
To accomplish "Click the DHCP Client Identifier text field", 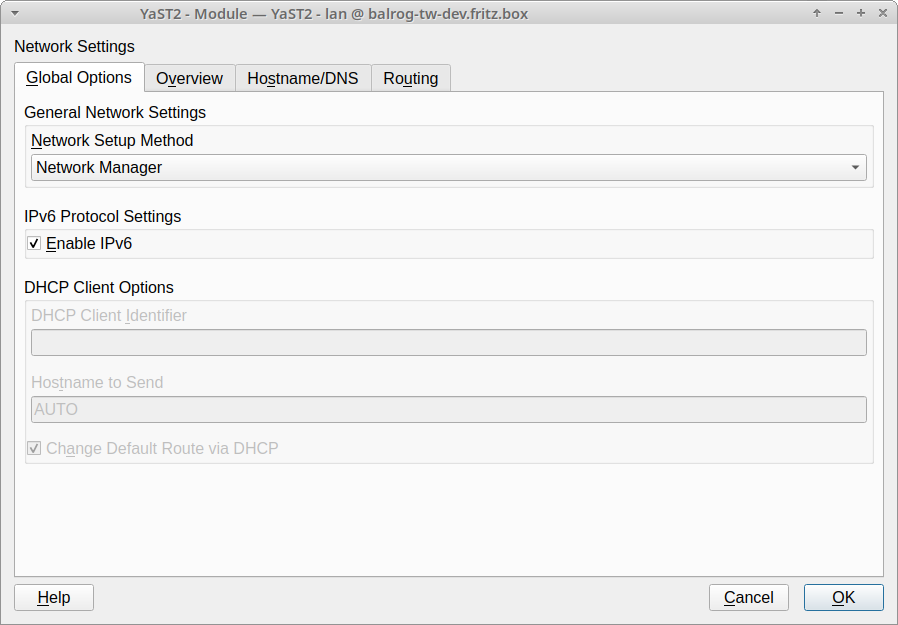I will click(x=448, y=342).
